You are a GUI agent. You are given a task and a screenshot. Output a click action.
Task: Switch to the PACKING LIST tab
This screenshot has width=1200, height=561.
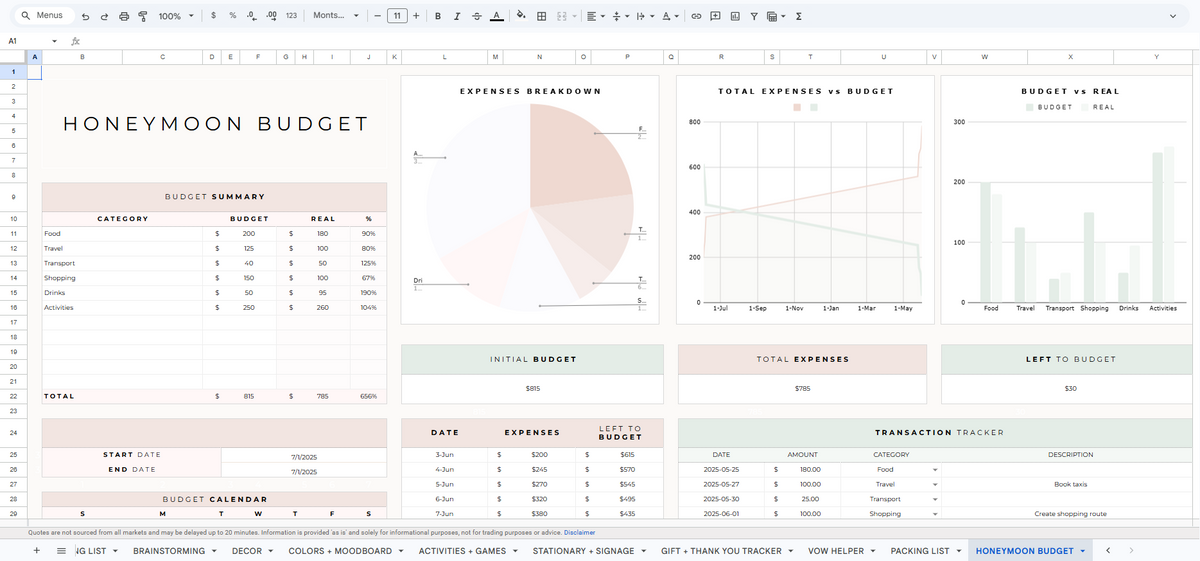[926, 551]
